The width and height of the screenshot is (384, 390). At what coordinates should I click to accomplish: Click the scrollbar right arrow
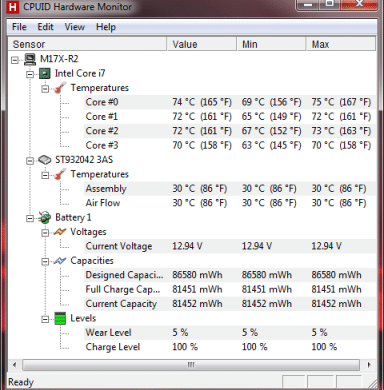pyautogui.click(x=369, y=365)
